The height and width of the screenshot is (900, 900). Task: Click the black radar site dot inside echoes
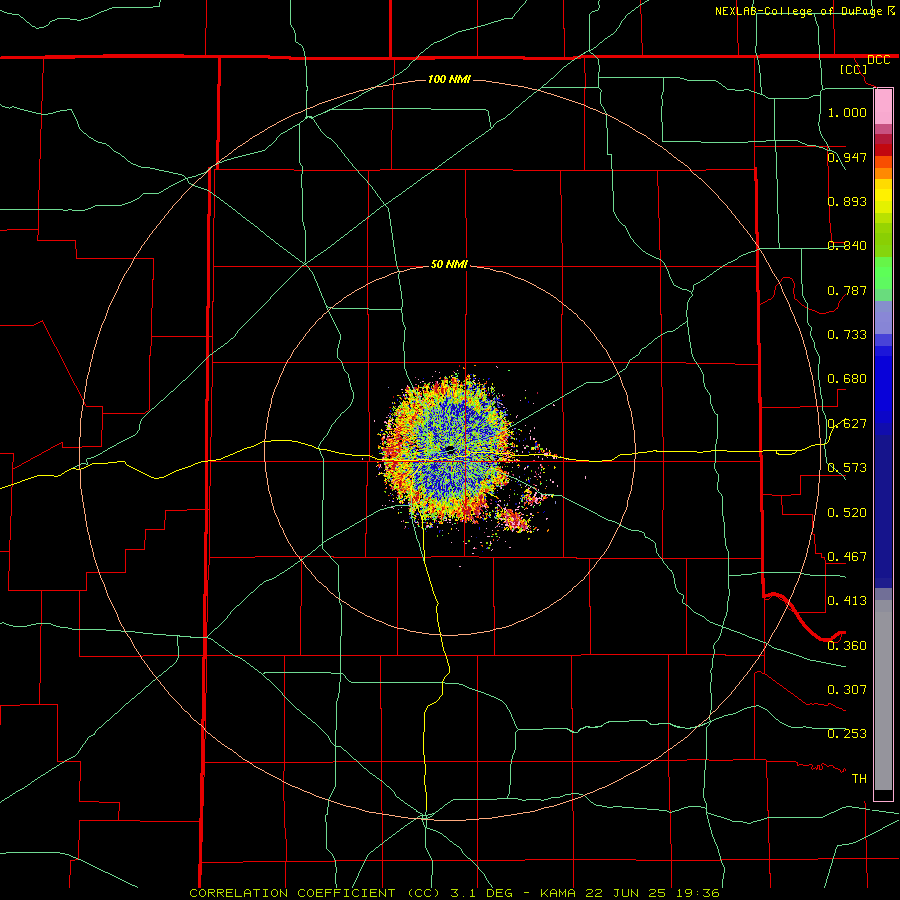point(449,449)
